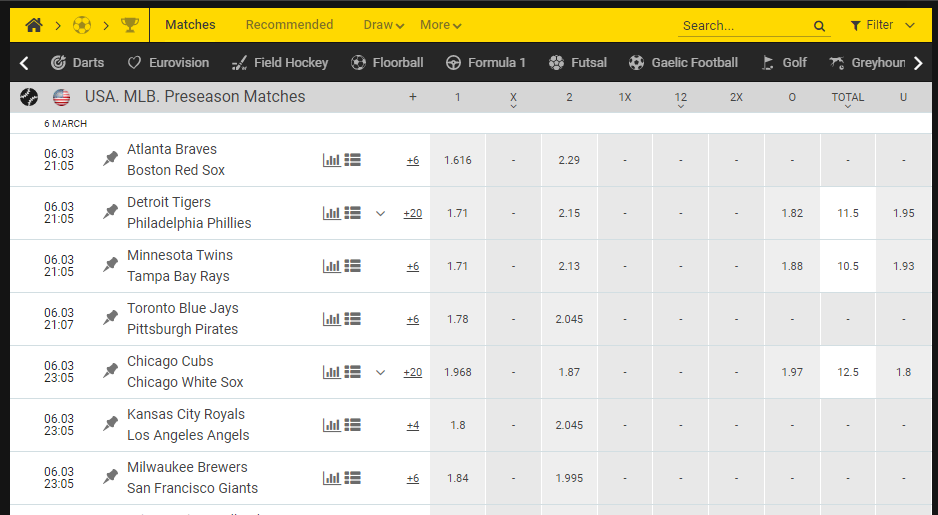Screen dimensions: 938x515
Task: Click the search magnifier icon
Action: 819,26
